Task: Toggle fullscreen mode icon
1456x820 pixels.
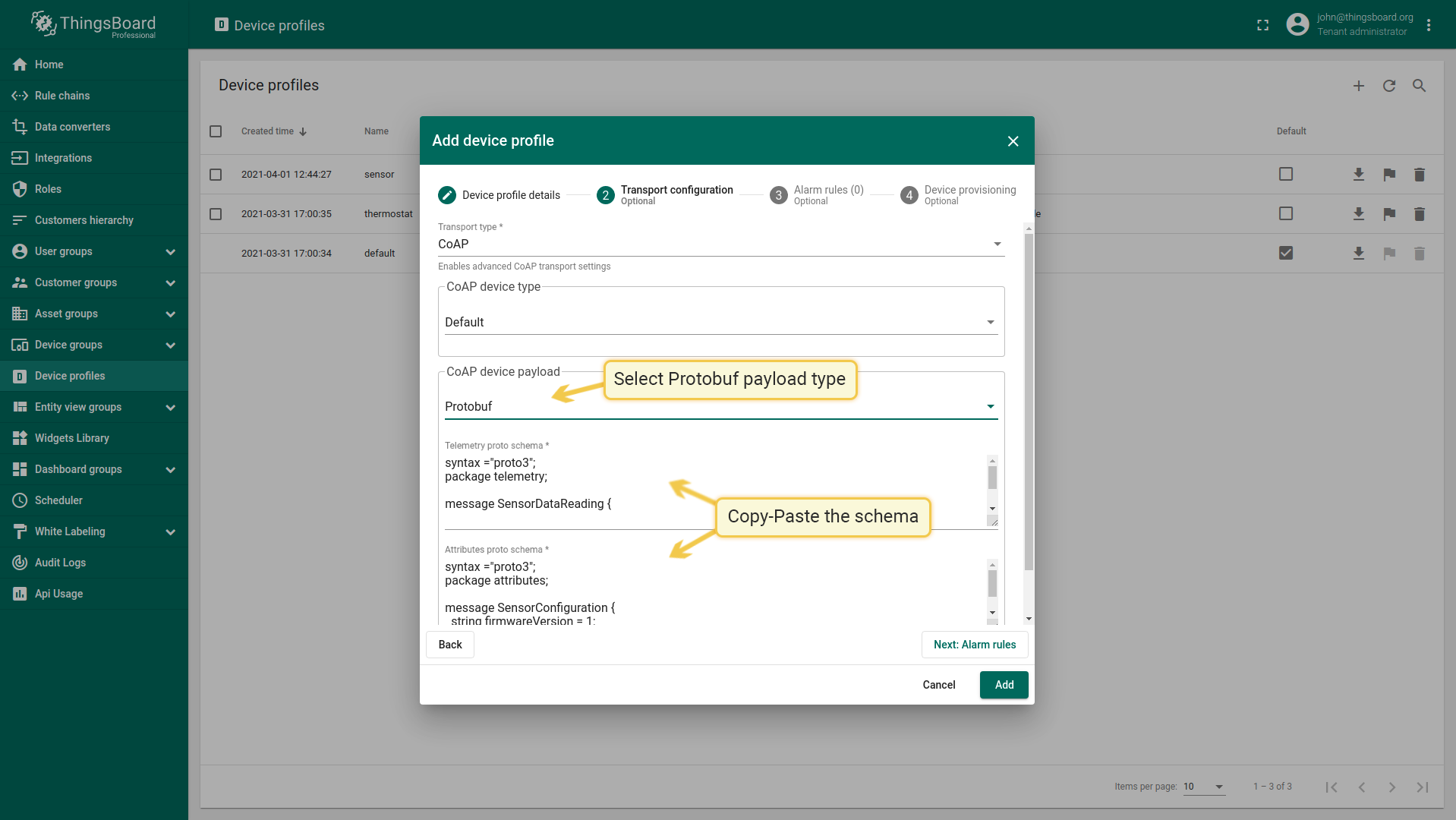Action: tap(1263, 25)
